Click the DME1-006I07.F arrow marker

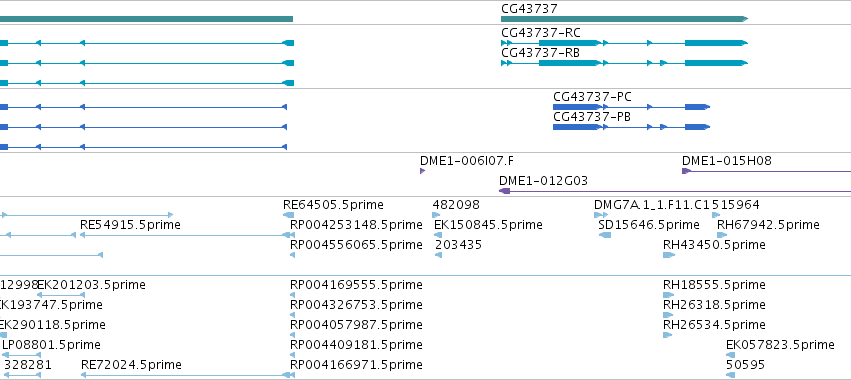[x=422, y=171]
